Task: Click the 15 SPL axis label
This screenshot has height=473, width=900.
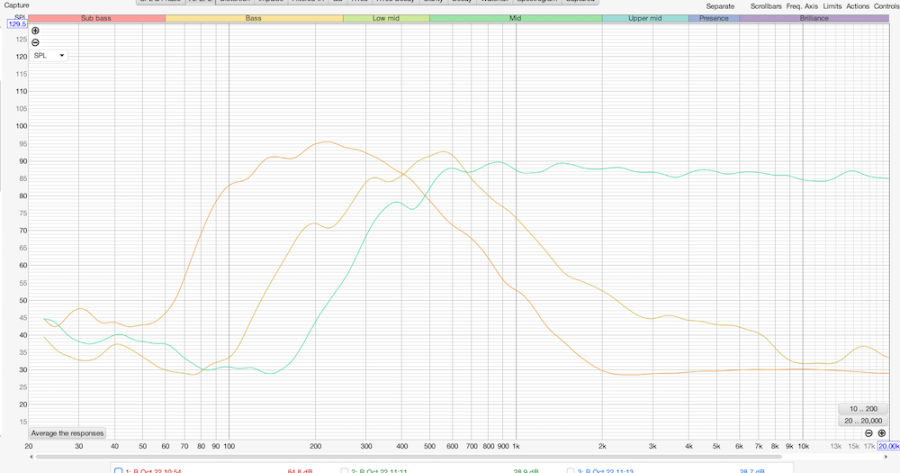Action: coord(22,422)
